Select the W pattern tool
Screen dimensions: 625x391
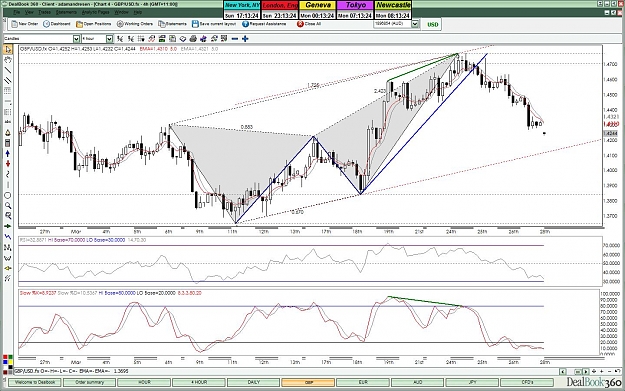point(8,258)
